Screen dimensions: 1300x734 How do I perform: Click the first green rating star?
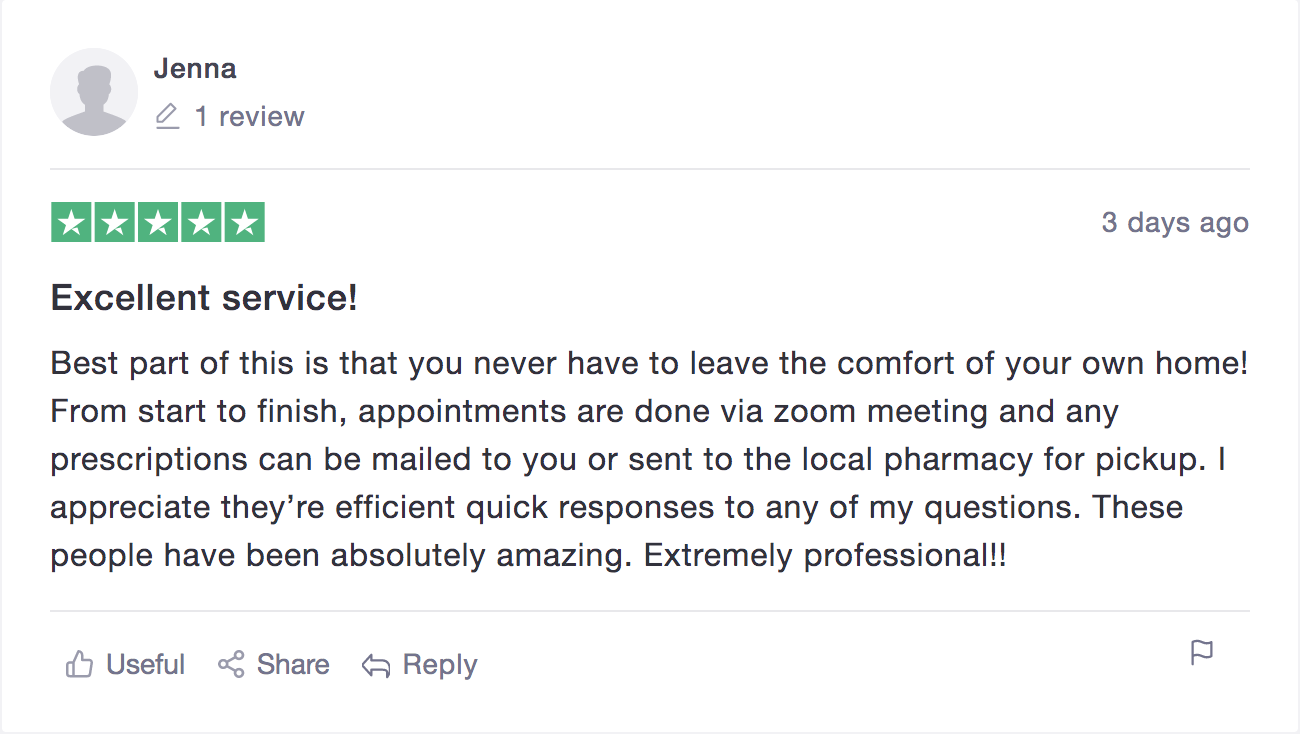[71, 223]
